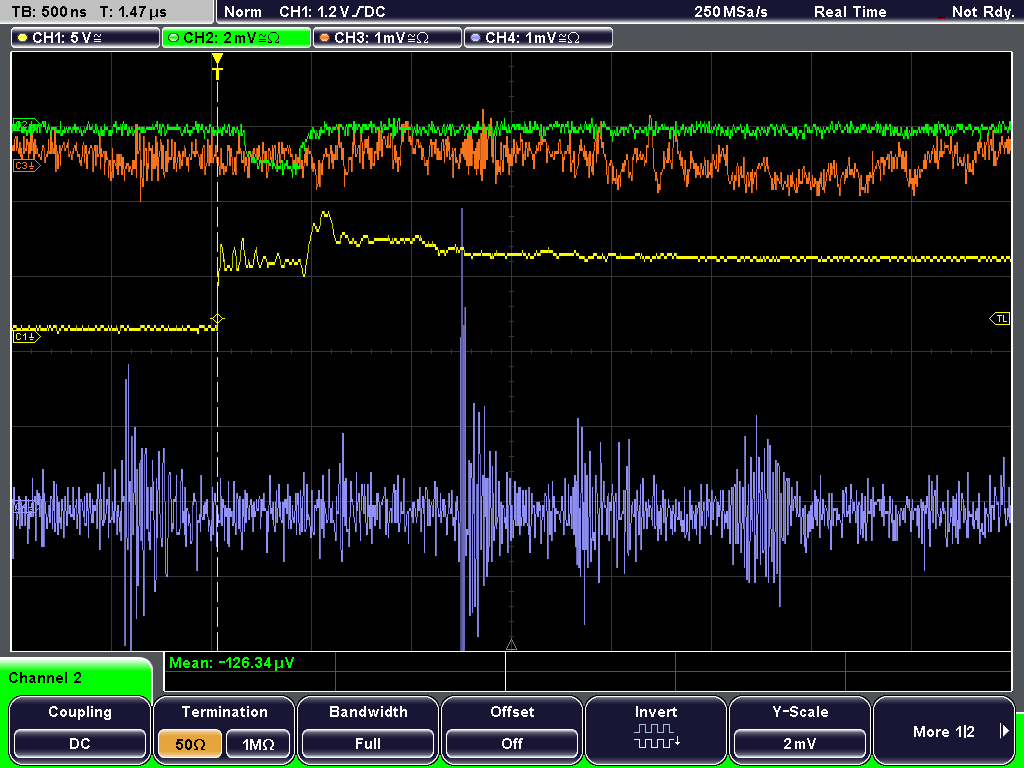The height and width of the screenshot is (768, 1024).
Task: Click the C2 green ground level marker
Action: coord(26,124)
